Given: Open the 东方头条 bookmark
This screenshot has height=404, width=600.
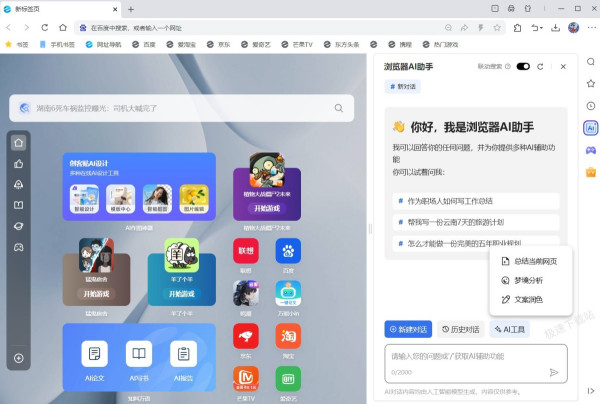Looking at the screenshot, I should pos(341,44).
